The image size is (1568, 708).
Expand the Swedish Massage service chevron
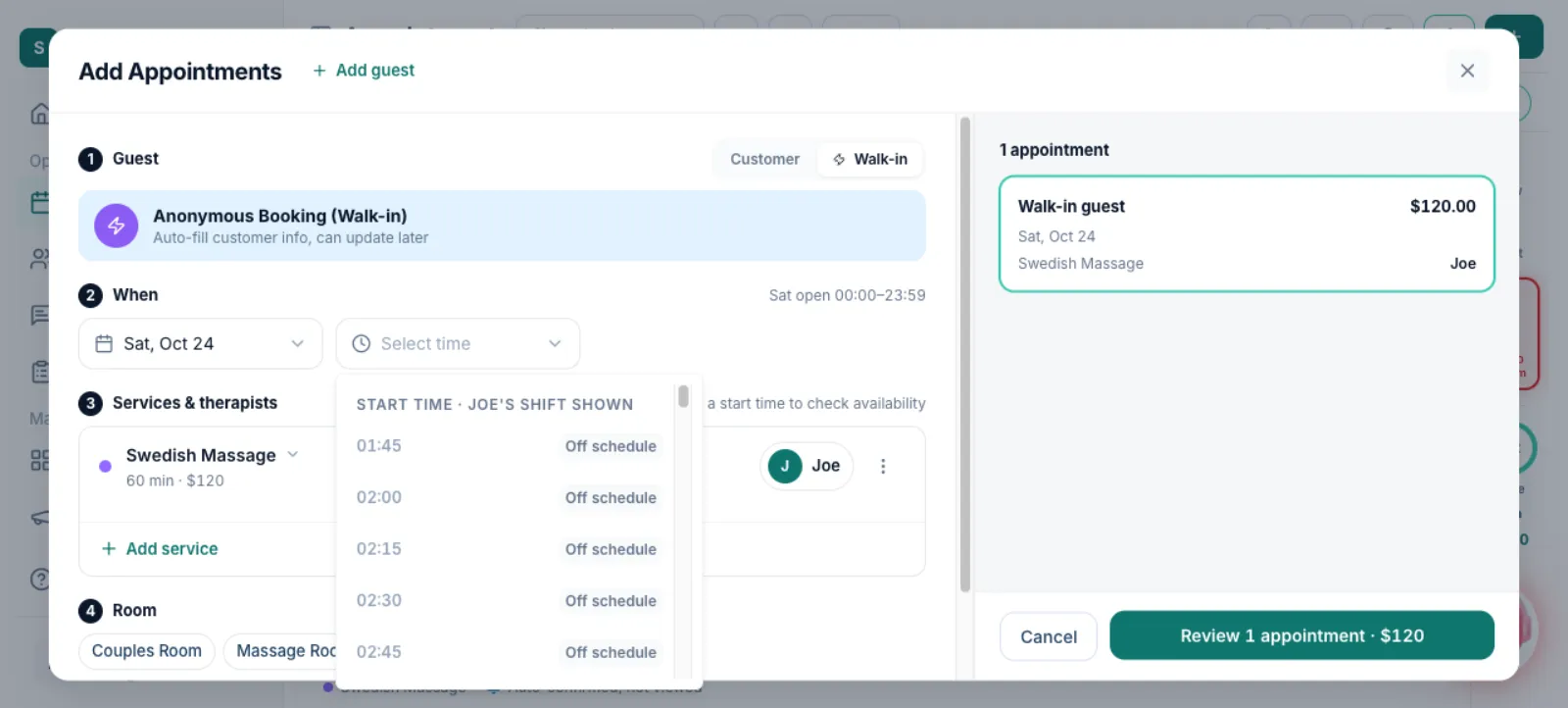[293, 455]
